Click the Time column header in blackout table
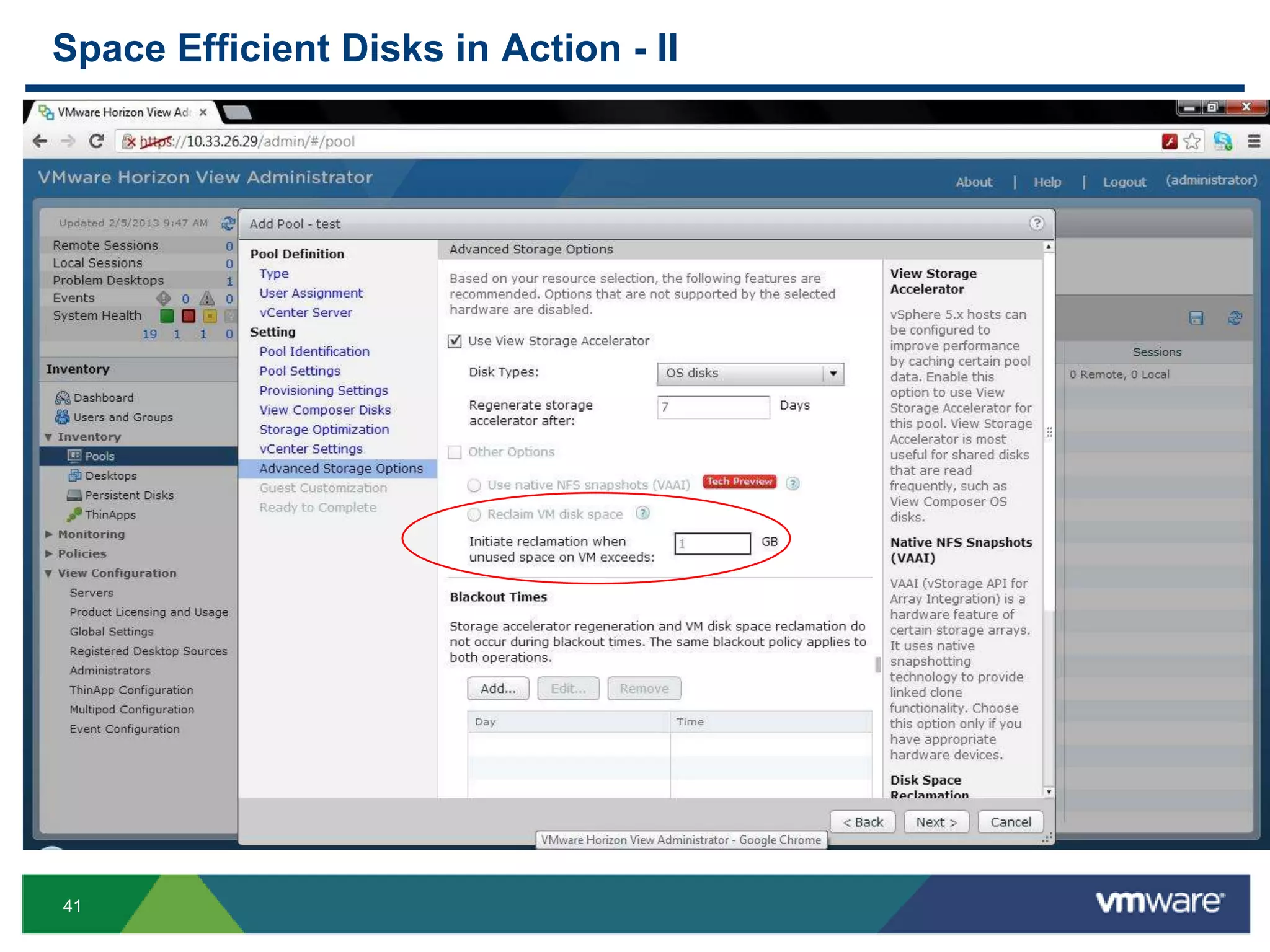The width and height of the screenshot is (1270, 952). tap(771, 722)
